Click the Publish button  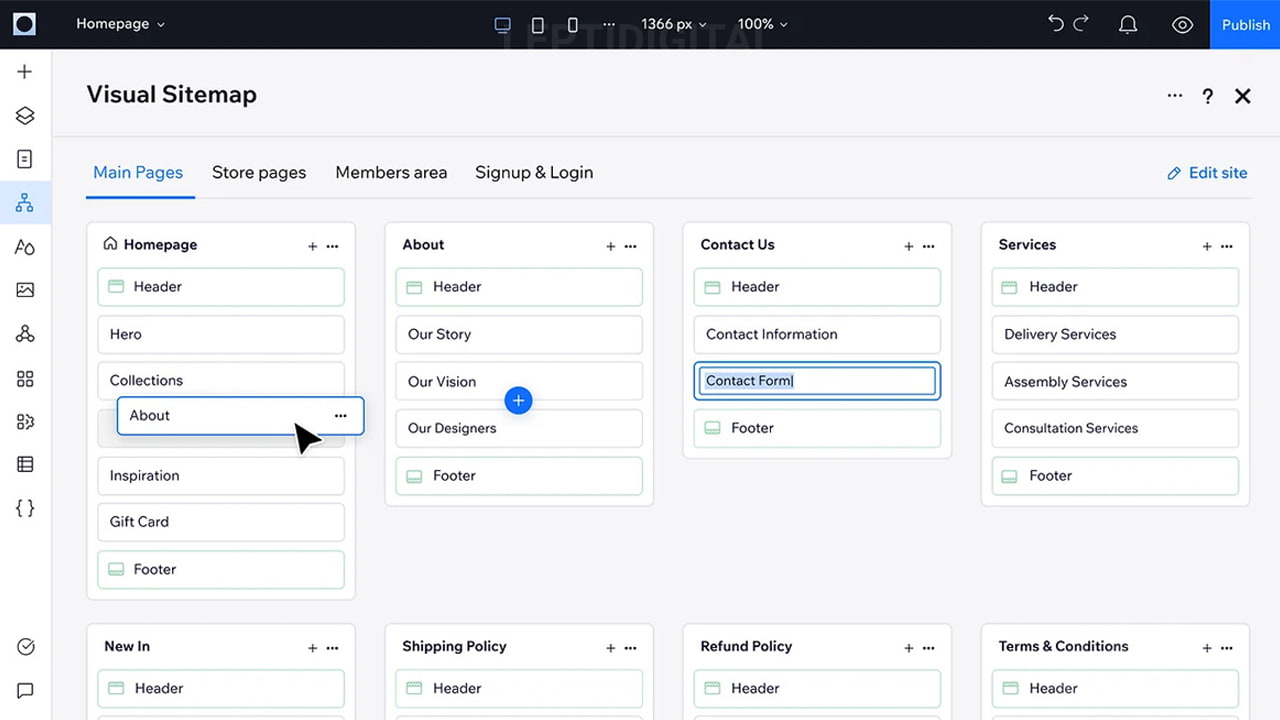1245,24
